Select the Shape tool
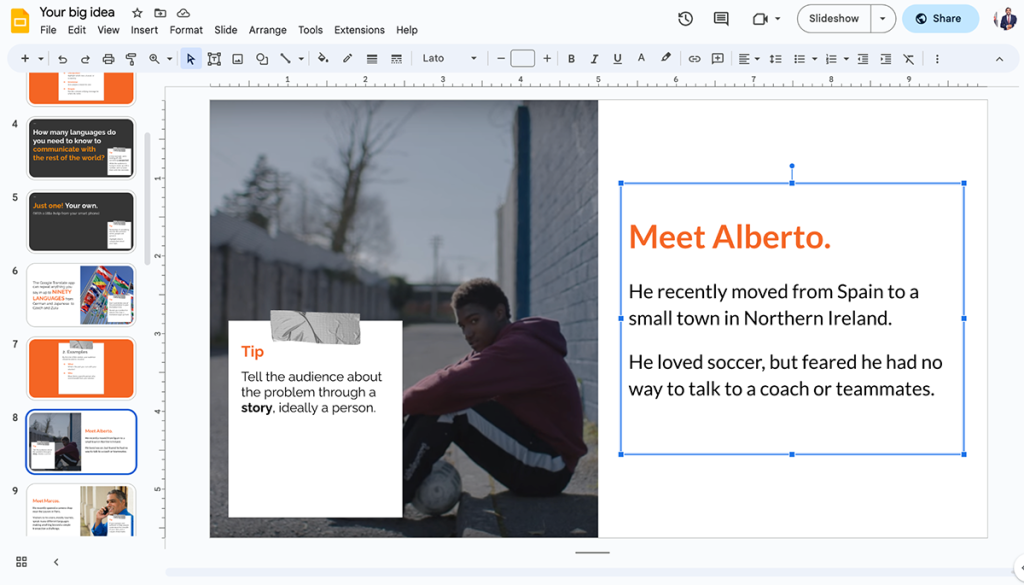The image size is (1024, 585). click(261, 58)
